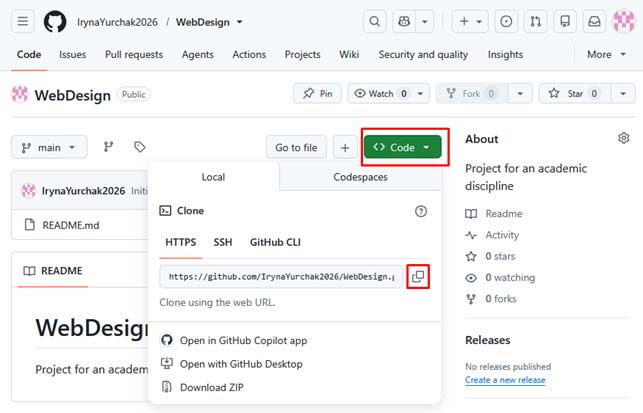Select the SSH clone option

pyautogui.click(x=223, y=242)
